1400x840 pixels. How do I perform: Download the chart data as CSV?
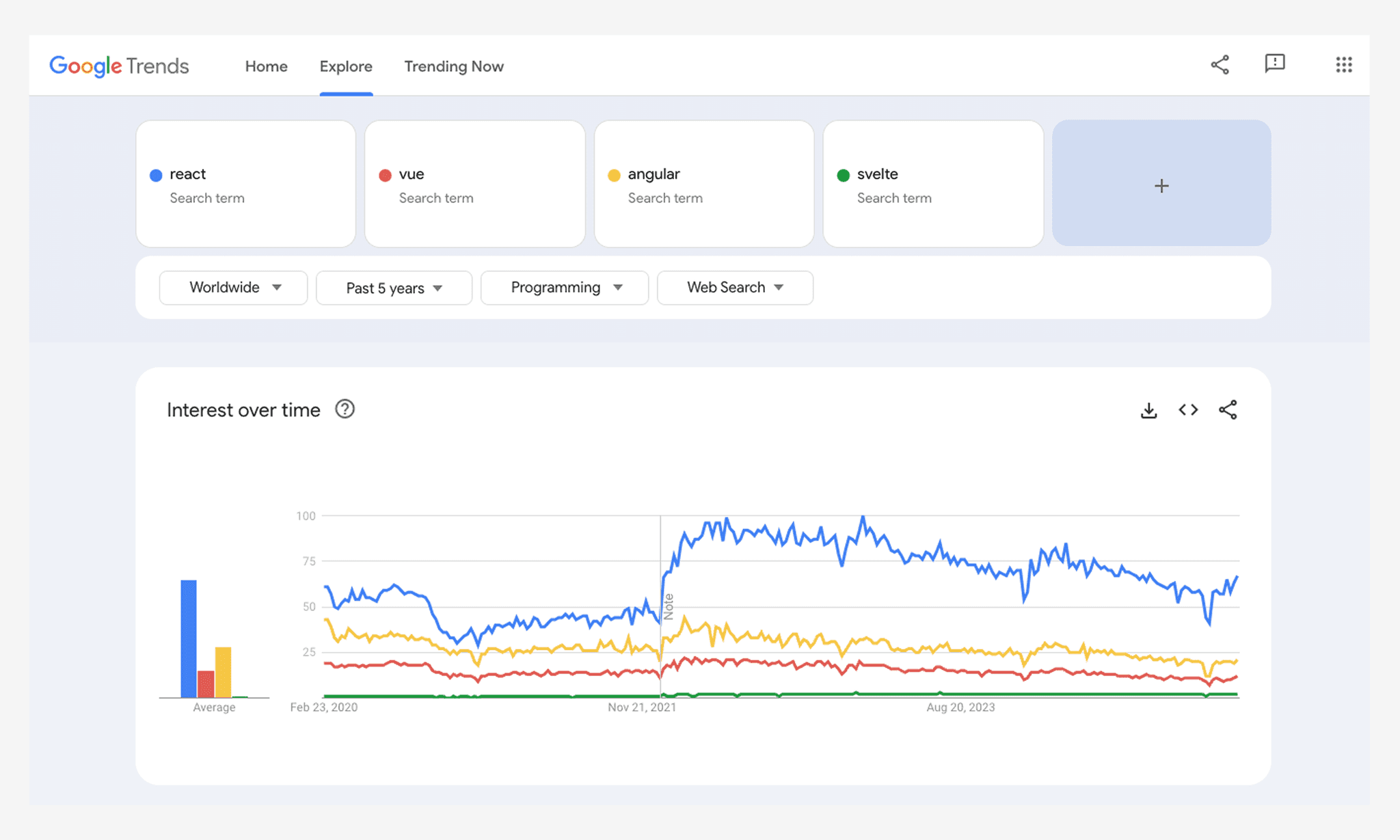1149,409
